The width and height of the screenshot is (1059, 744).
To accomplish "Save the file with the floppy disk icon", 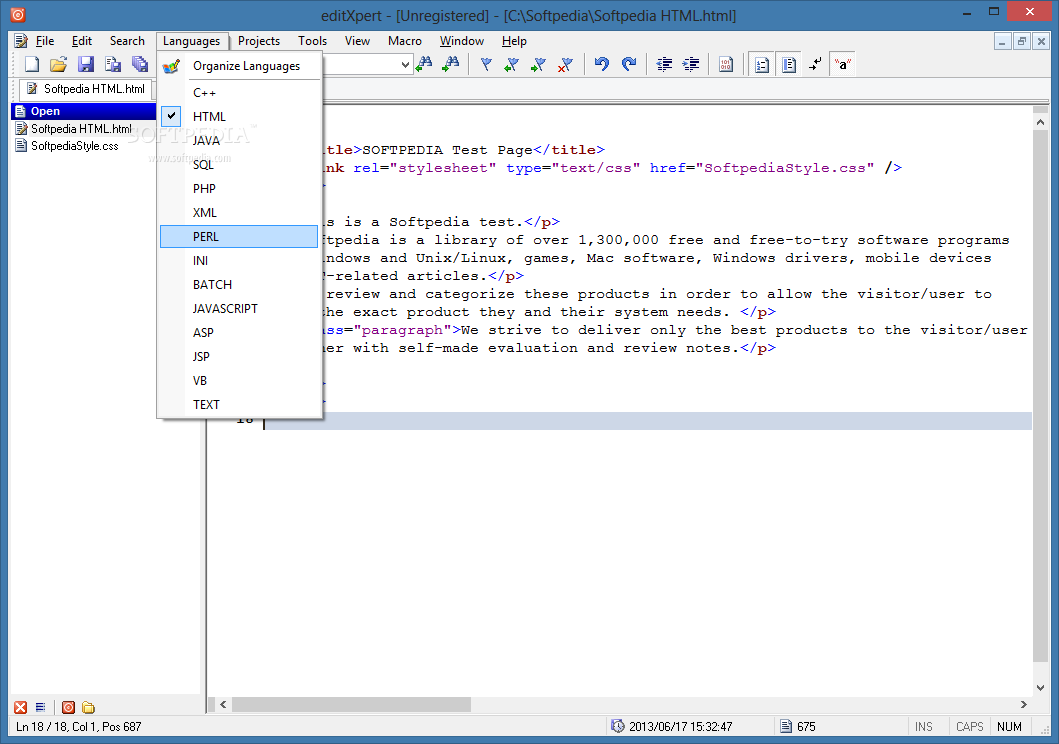I will [x=86, y=64].
